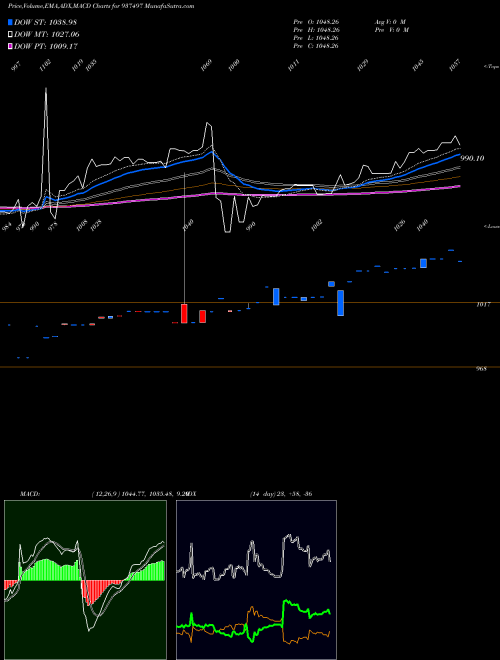Image resolution: width=500 pixels, height=660 pixels.
Task: Click the 1017 horizontal level label
Action: pyautogui.click(x=483, y=304)
